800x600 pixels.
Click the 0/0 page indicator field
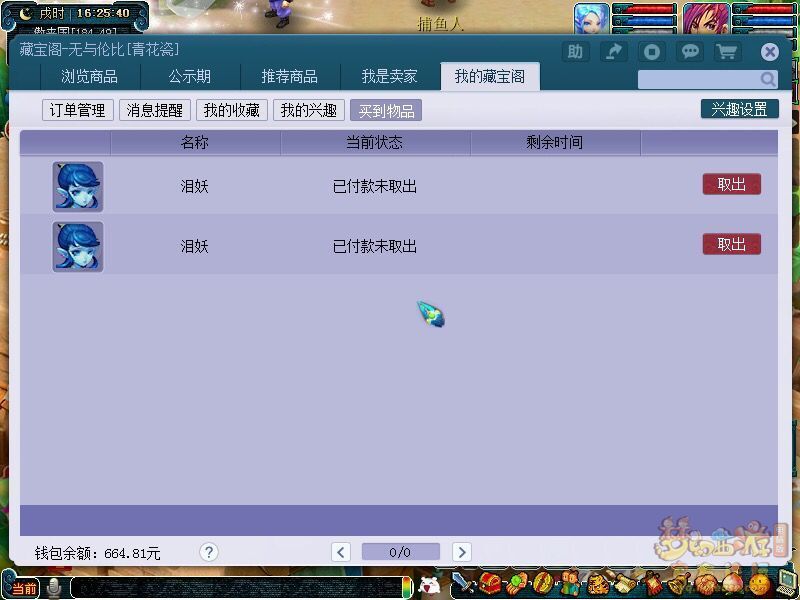coord(401,552)
